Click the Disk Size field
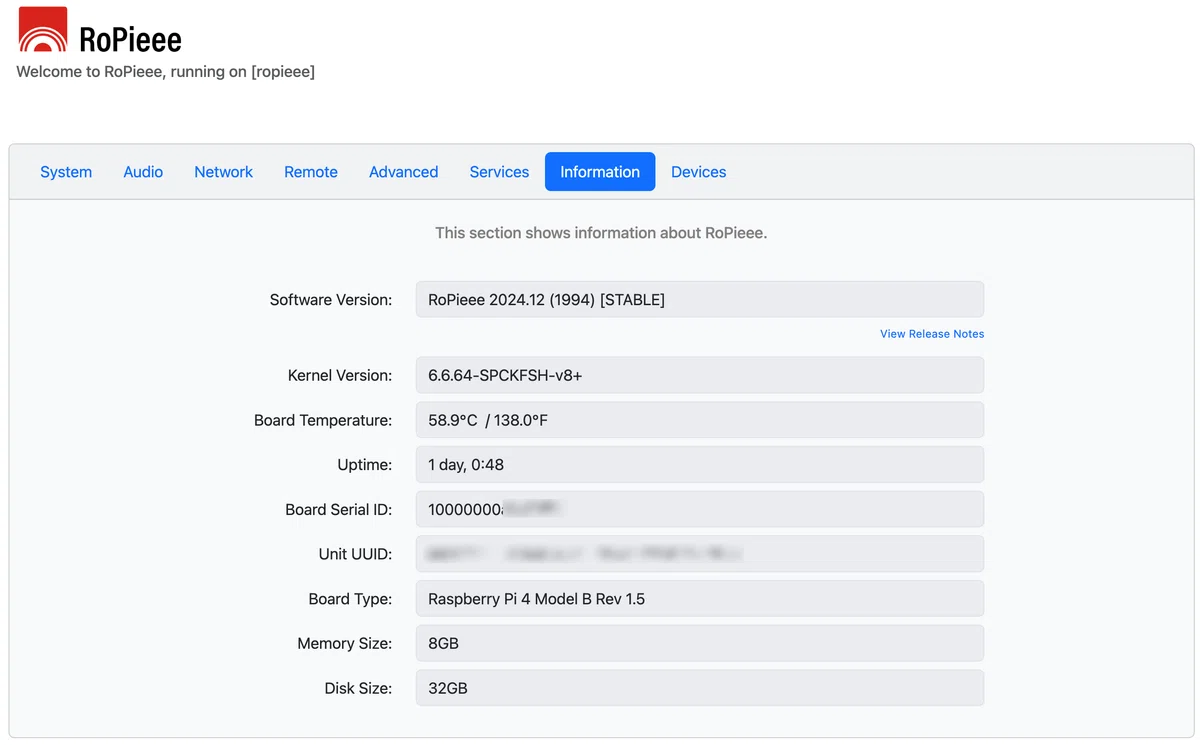This screenshot has width=1200, height=745. coord(700,688)
